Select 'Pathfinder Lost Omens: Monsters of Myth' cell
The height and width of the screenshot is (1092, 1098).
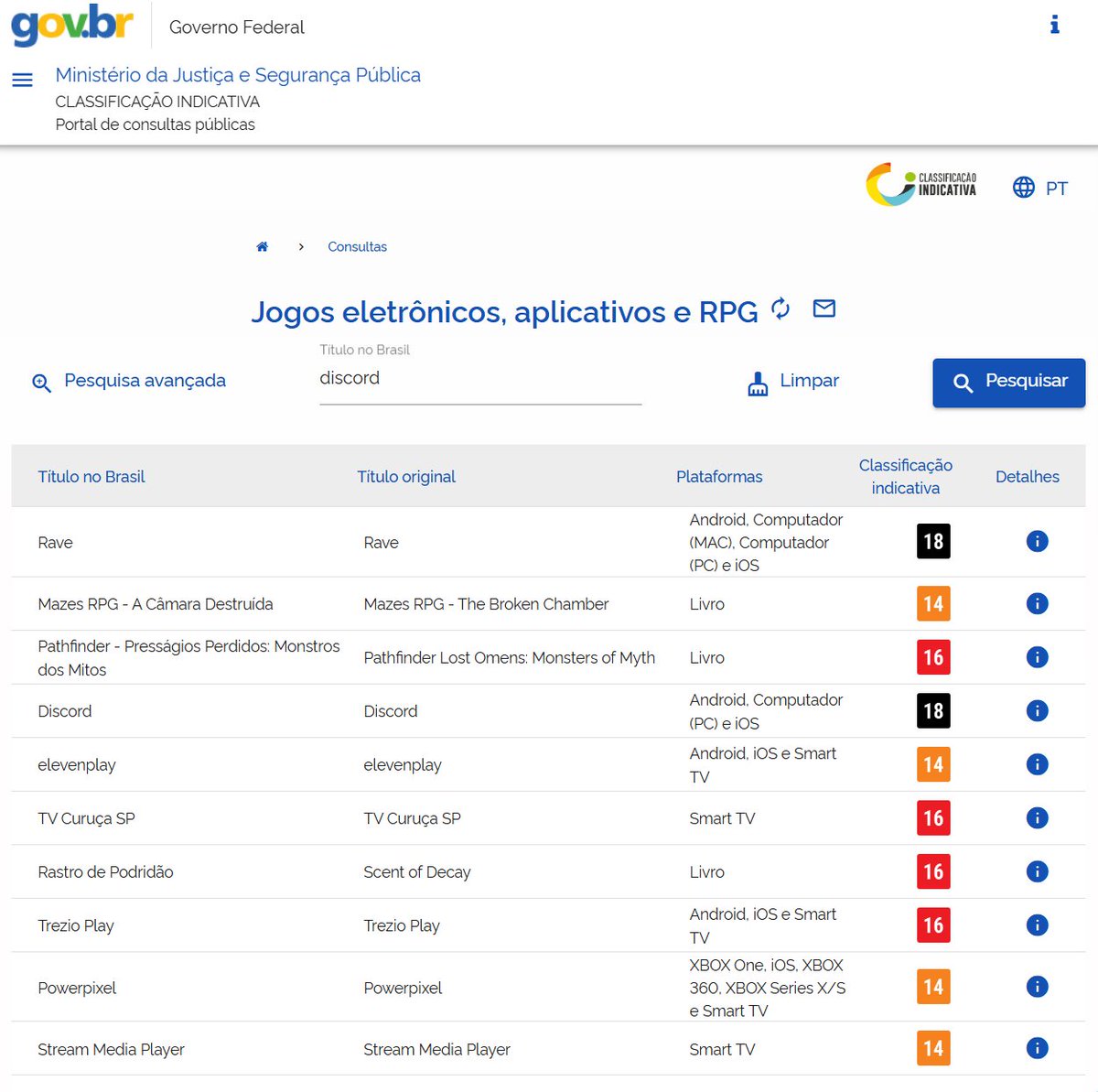(510, 657)
